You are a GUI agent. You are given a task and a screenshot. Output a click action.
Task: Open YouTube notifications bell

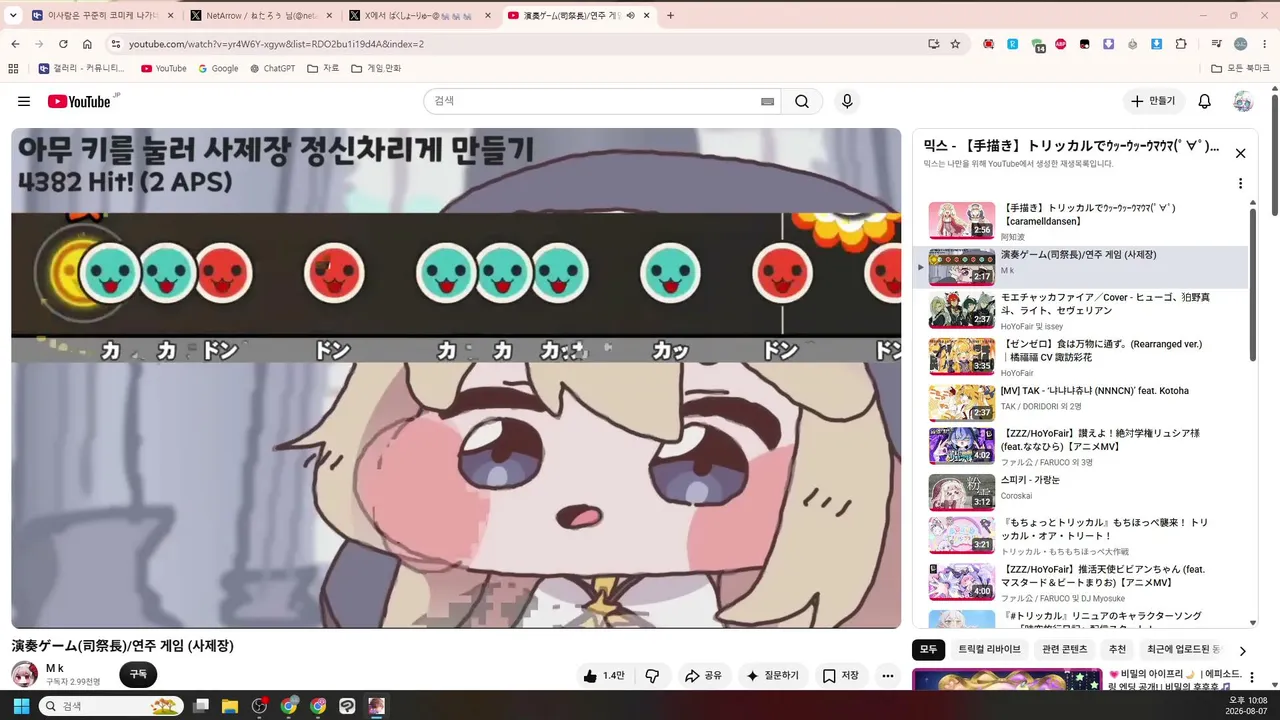[x=1205, y=101]
